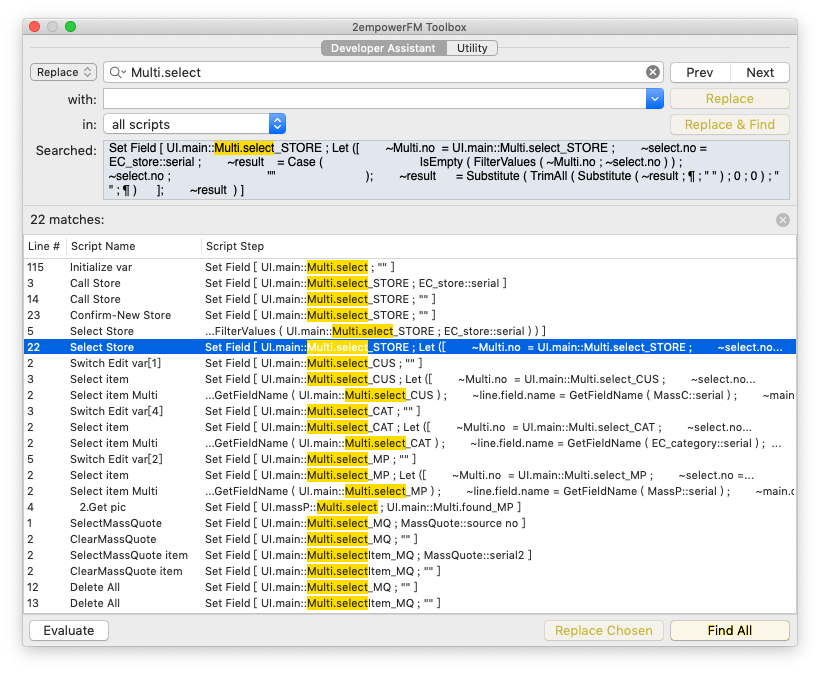Select 'Switch Edit var[2]' row
This screenshot has width=820, height=673.
(x=410, y=459)
